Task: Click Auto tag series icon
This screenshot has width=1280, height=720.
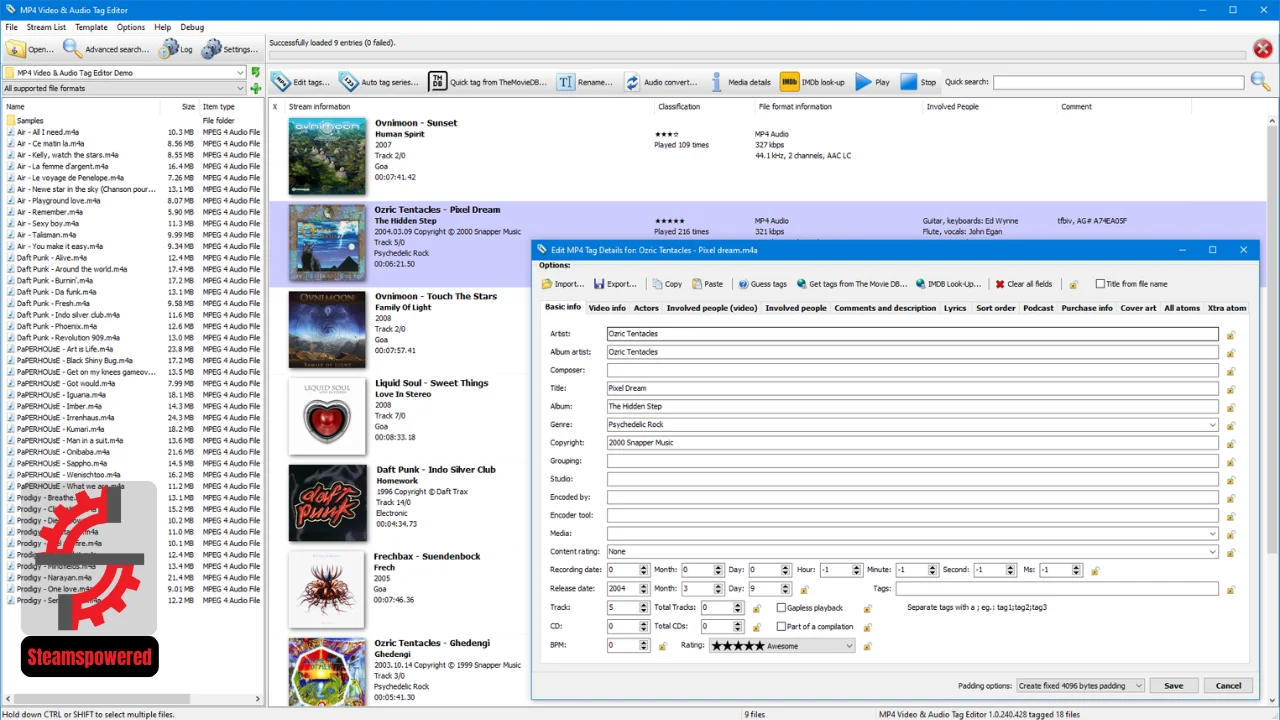Action: pos(349,82)
